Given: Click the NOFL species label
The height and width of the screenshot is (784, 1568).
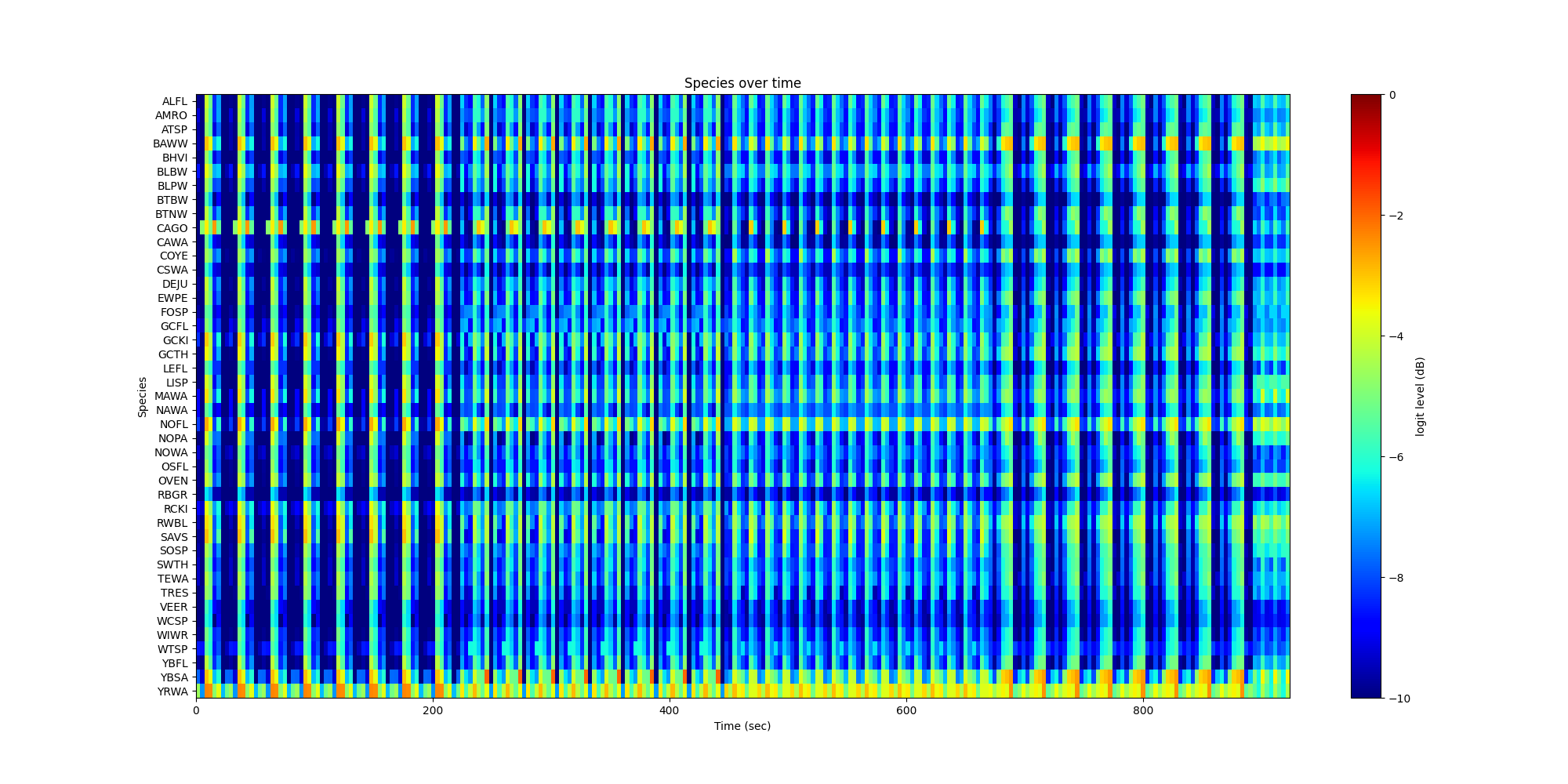Looking at the screenshot, I should (x=173, y=424).
